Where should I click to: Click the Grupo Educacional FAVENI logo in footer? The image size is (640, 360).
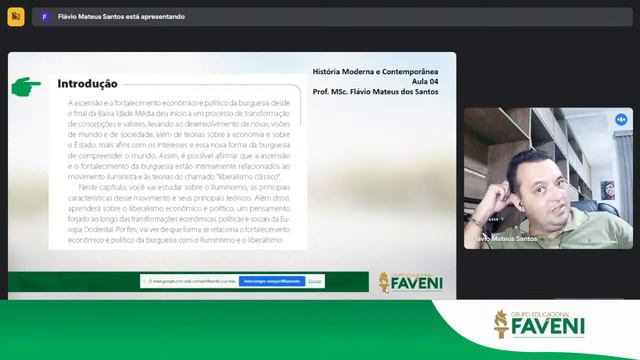point(539,324)
